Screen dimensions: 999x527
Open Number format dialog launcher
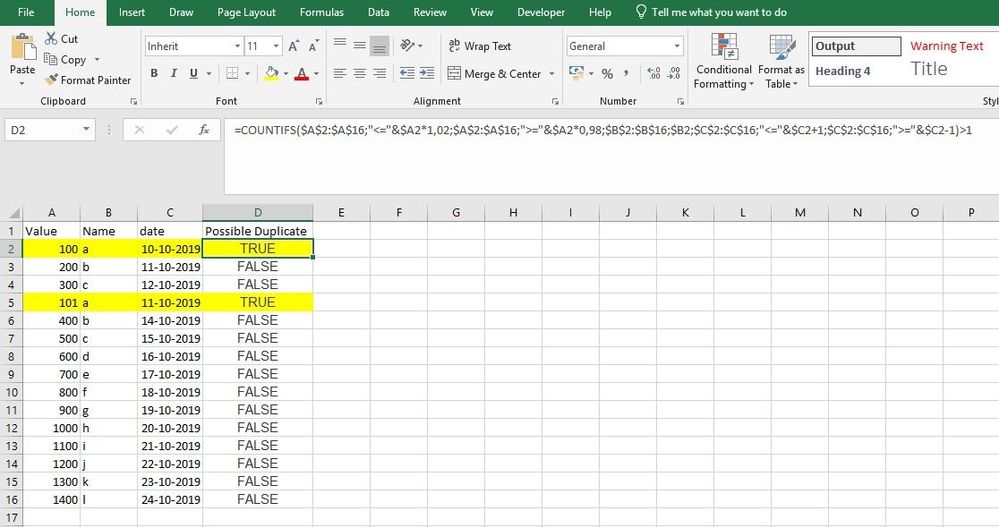[680, 101]
